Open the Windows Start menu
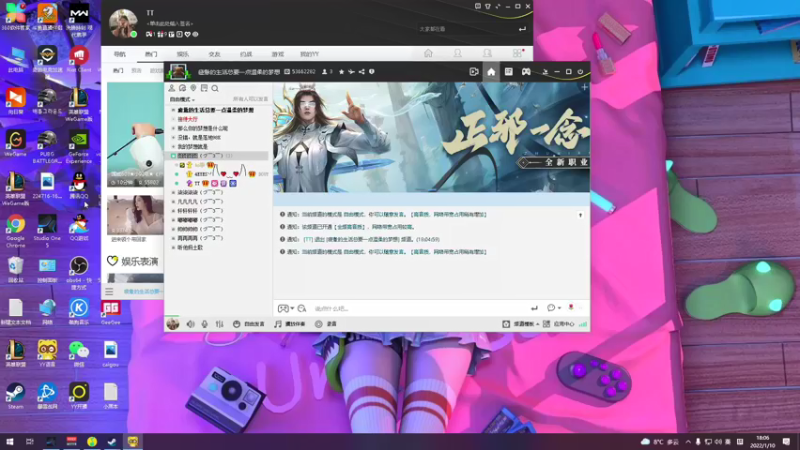 coord(9,441)
